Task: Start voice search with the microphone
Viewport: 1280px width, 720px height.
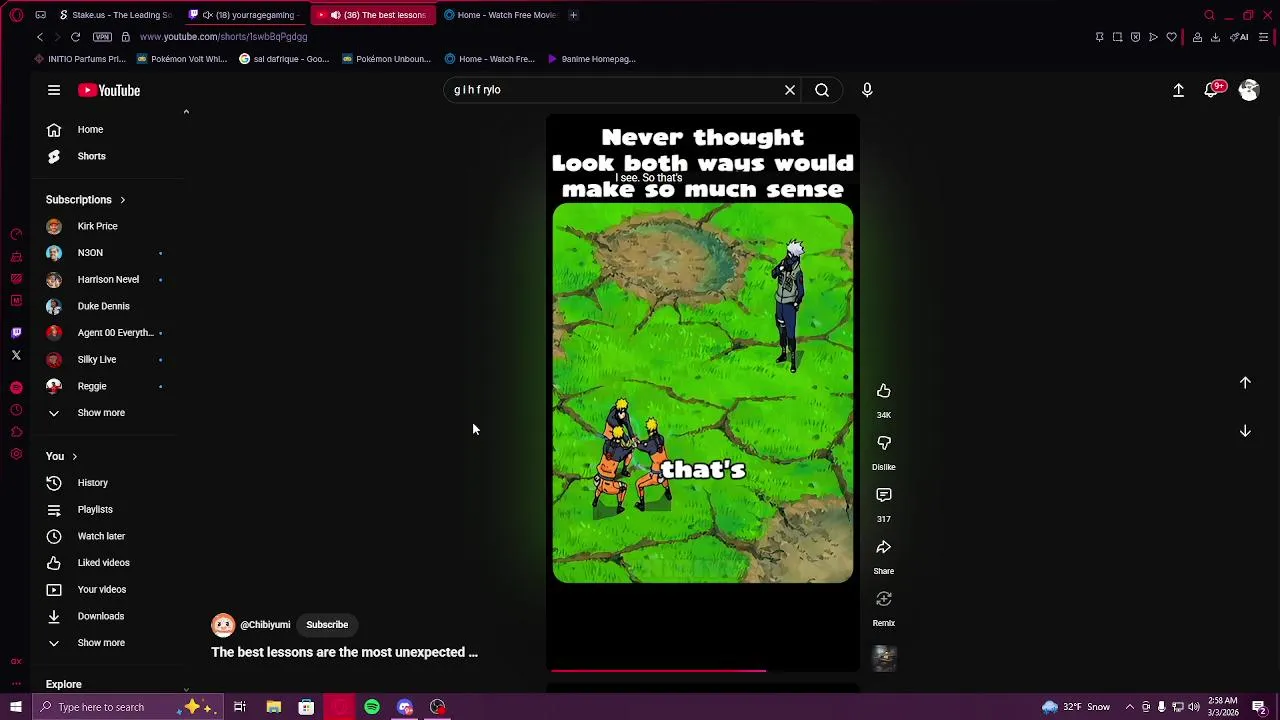Action: point(867,90)
